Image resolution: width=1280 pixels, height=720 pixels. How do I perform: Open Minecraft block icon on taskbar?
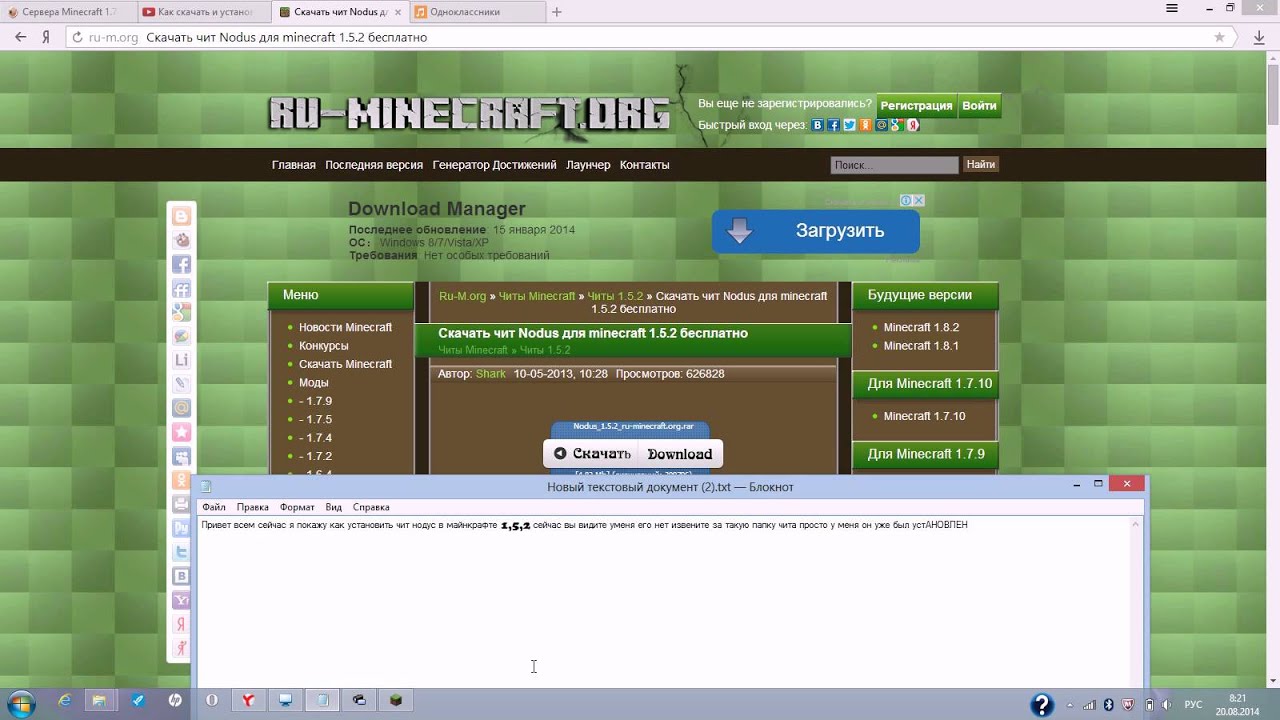pyautogui.click(x=396, y=702)
